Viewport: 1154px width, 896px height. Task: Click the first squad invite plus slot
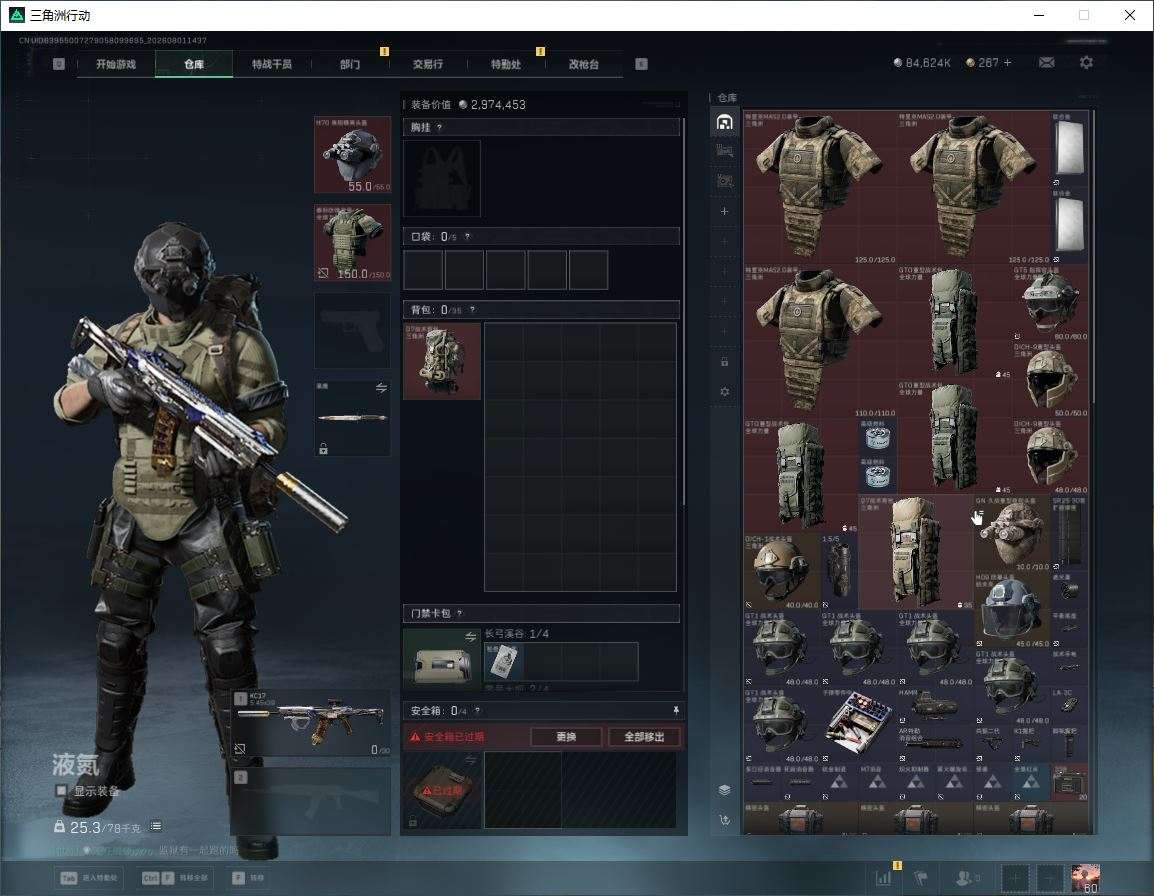click(1015, 878)
